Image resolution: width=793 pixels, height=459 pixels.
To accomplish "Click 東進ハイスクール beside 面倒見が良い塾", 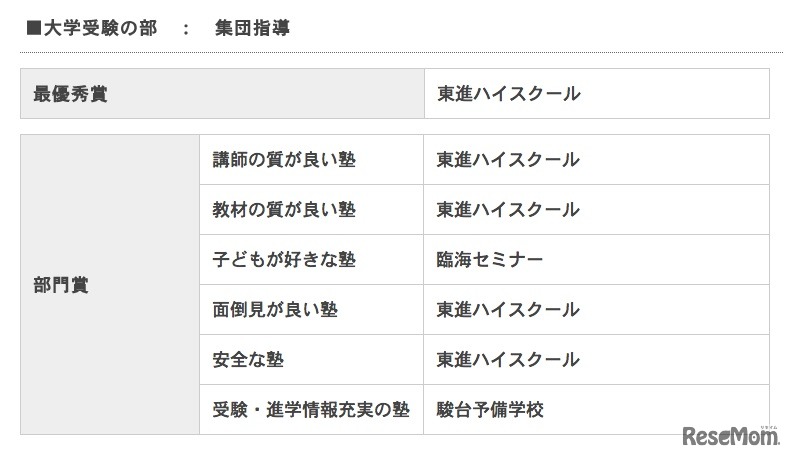I will coord(508,310).
